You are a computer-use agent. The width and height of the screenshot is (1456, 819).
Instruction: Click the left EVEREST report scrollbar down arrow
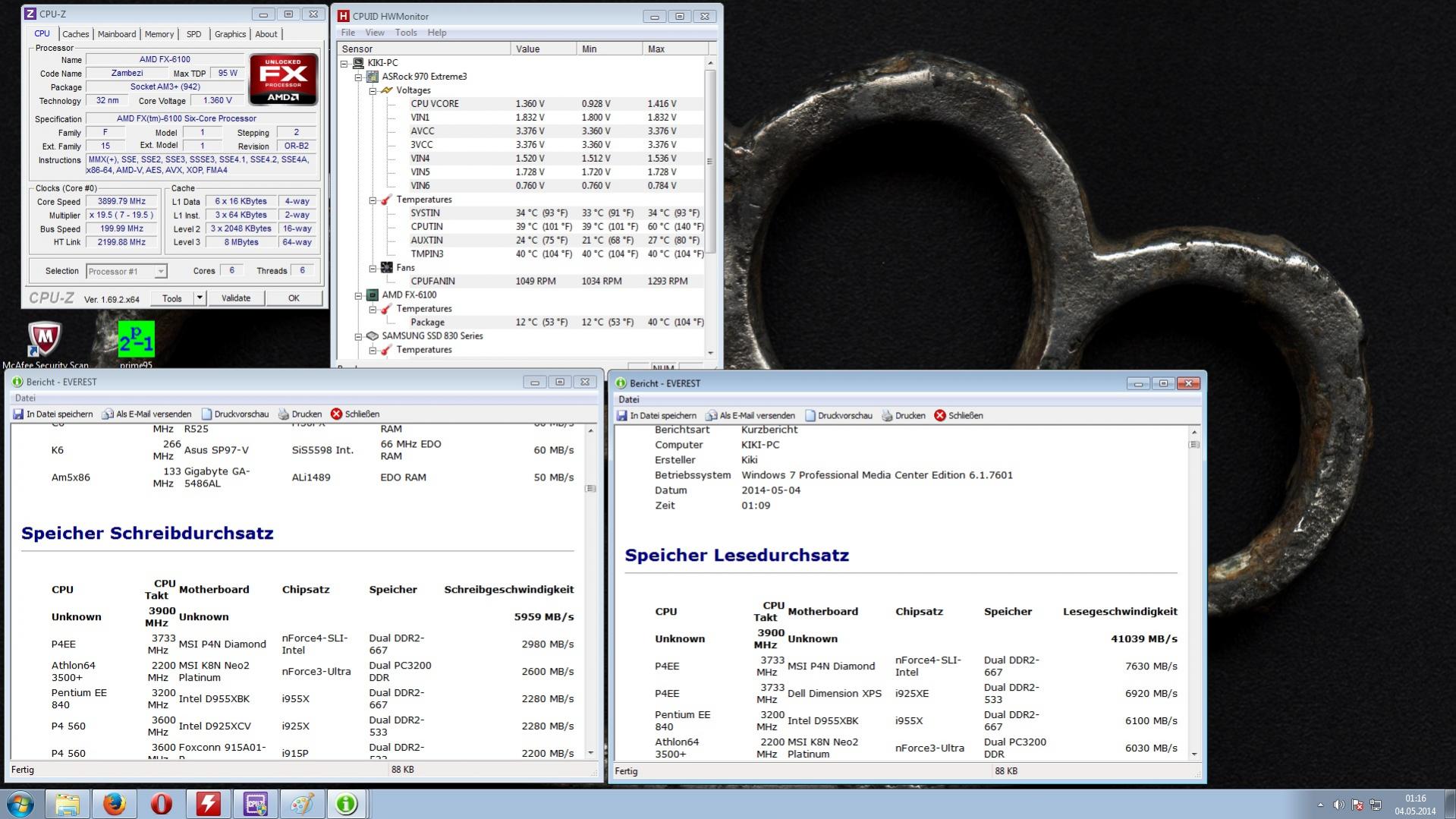click(591, 753)
